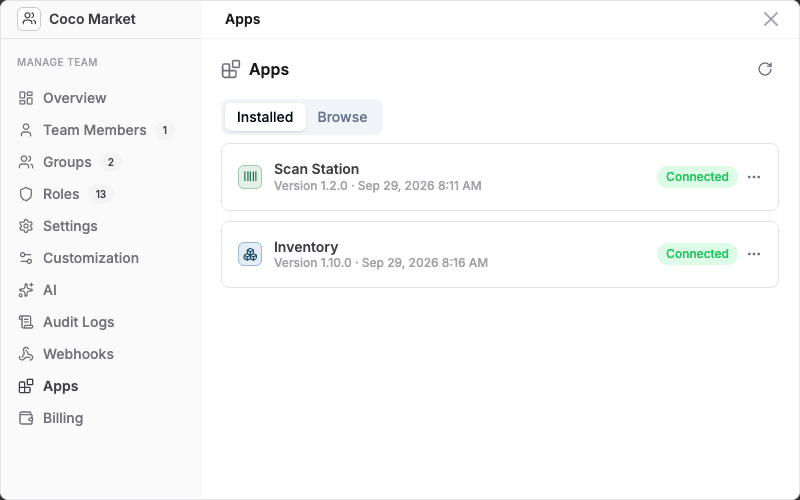Click the MANAGE TEAM heading

[x=57, y=62]
